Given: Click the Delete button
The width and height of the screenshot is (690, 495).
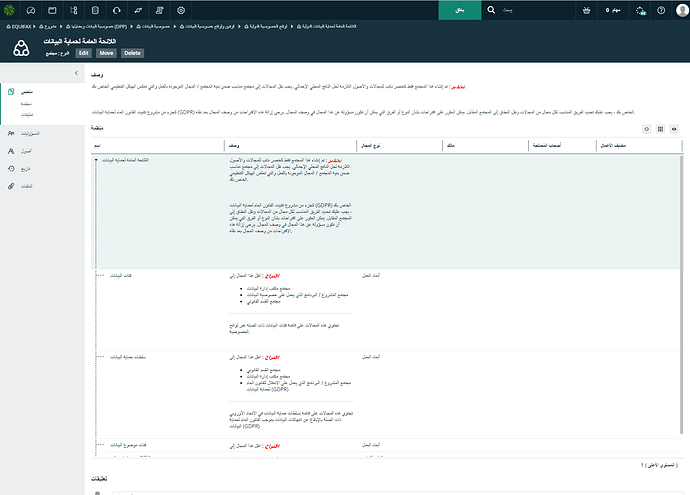Looking at the screenshot, I should point(132,53).
